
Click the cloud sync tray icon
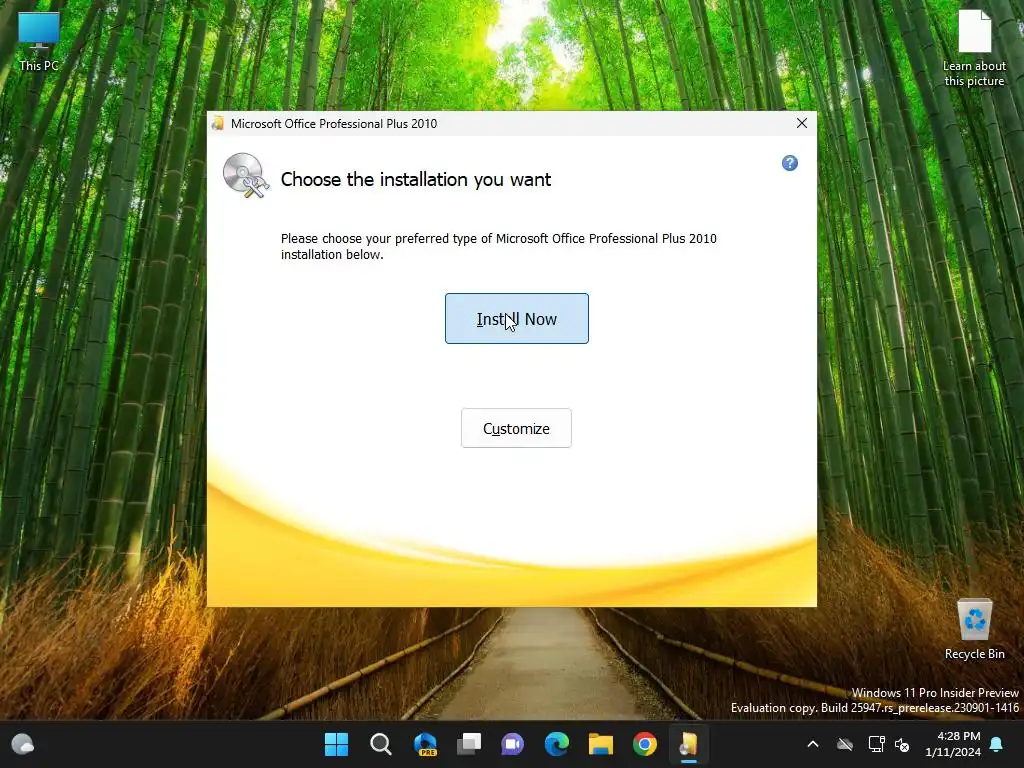[845, 744]
